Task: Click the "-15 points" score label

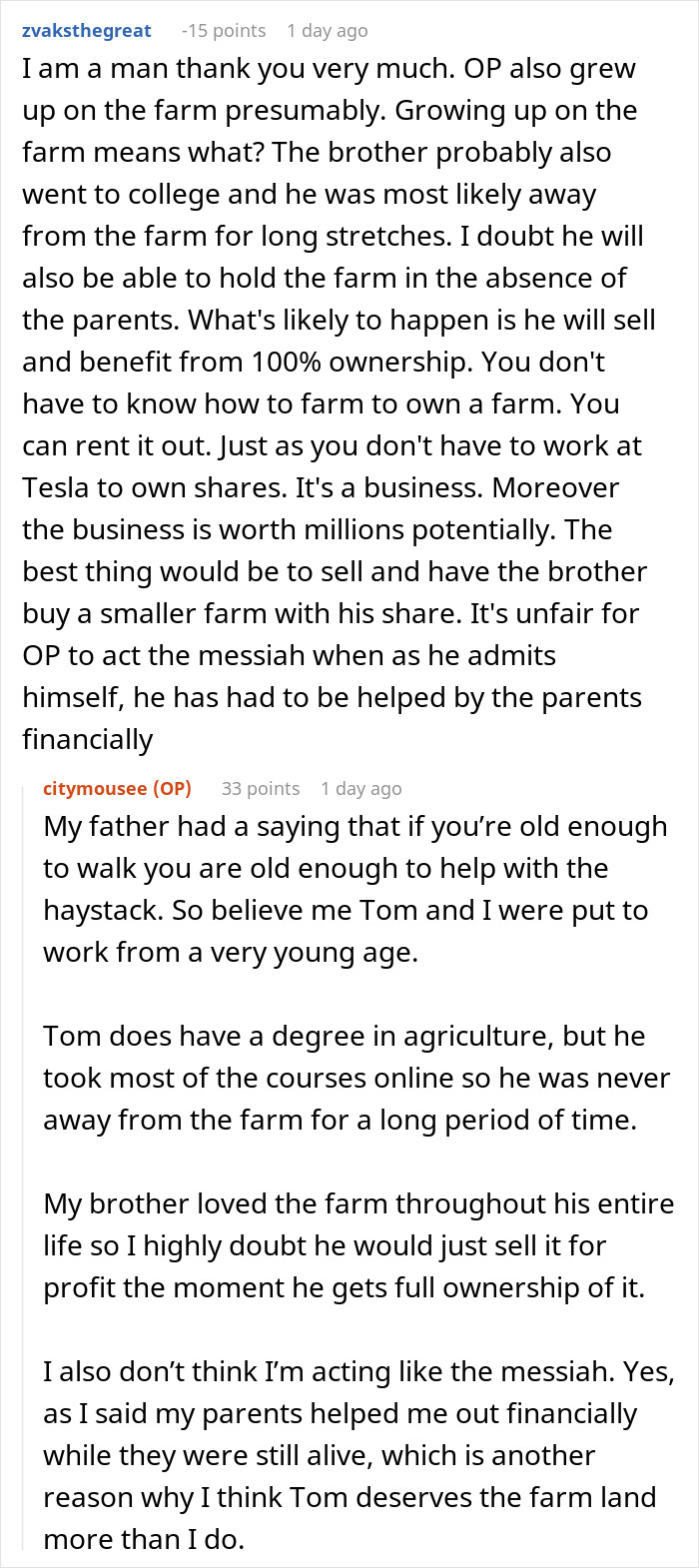Action: [224, 31]
